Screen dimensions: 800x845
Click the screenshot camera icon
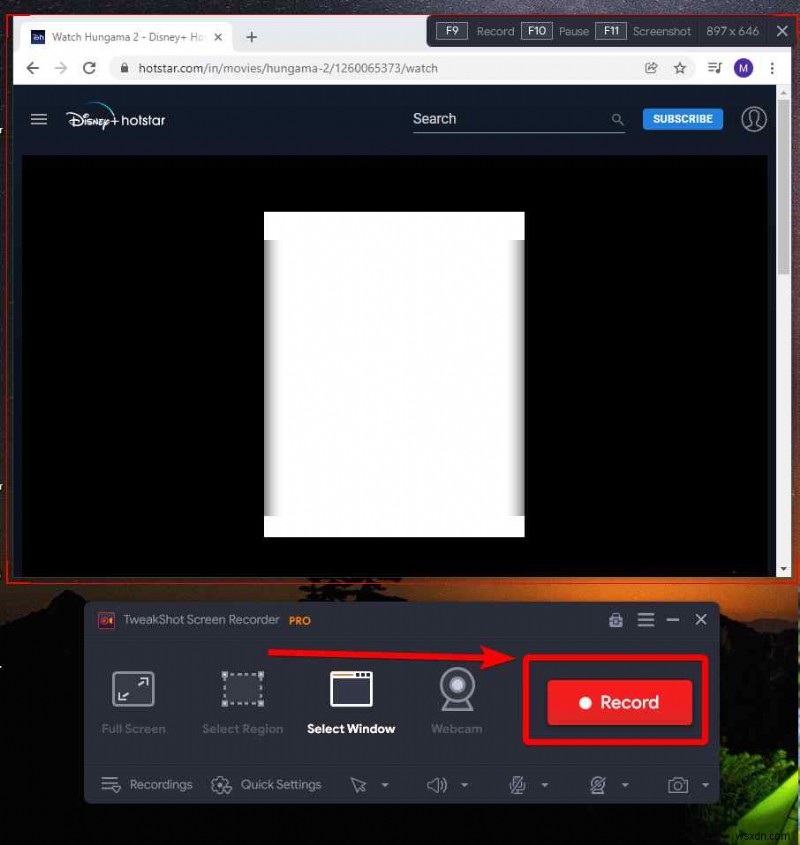681,785
